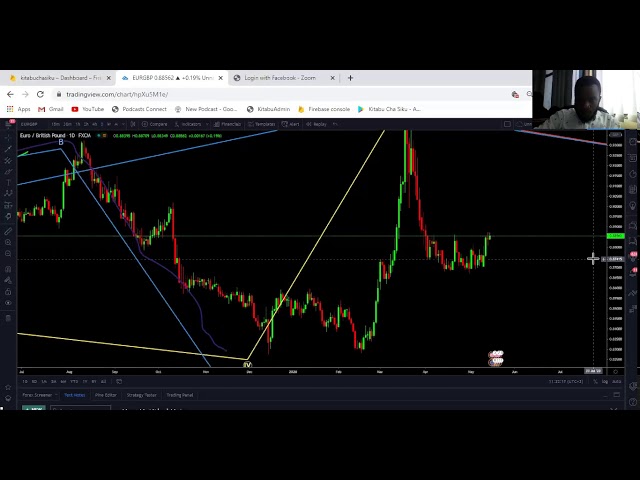
Task: Reload the page with browser refresh icon
Action: pos(40,94)
